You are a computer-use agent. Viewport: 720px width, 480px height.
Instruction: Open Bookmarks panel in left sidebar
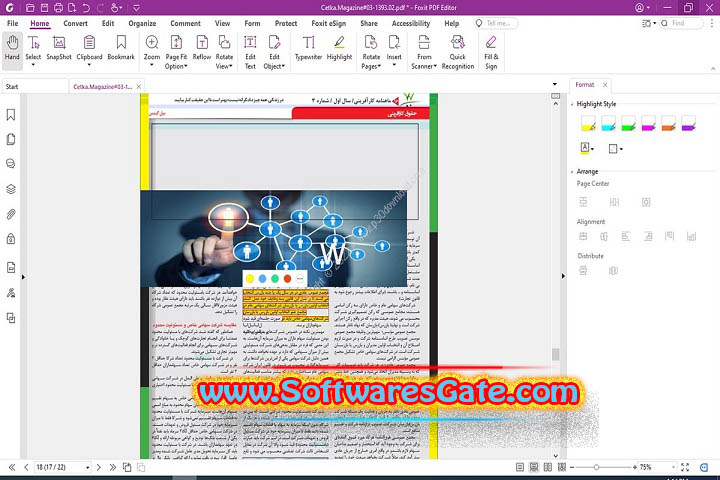point(11,115)
